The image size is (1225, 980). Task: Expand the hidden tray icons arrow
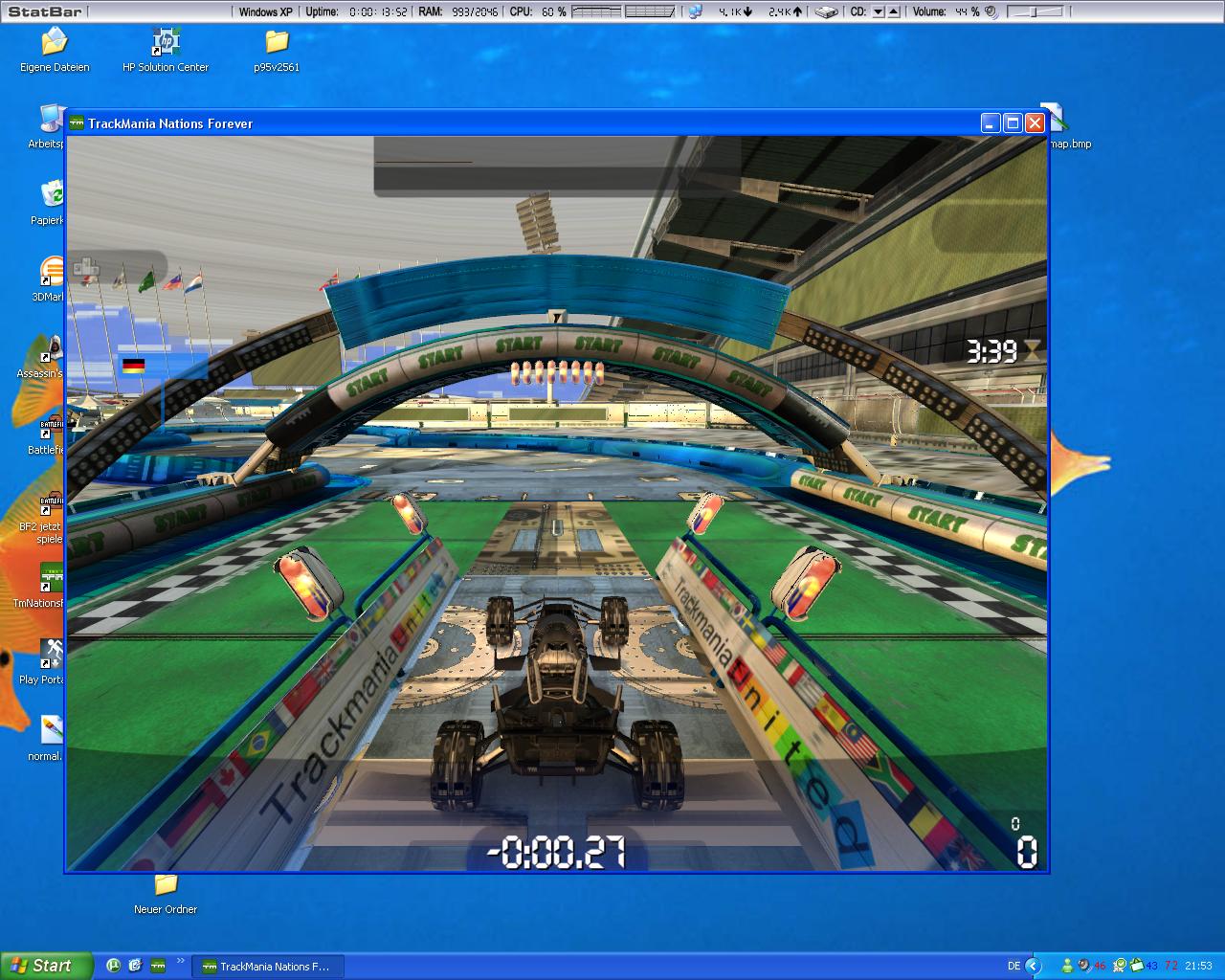1034,966
